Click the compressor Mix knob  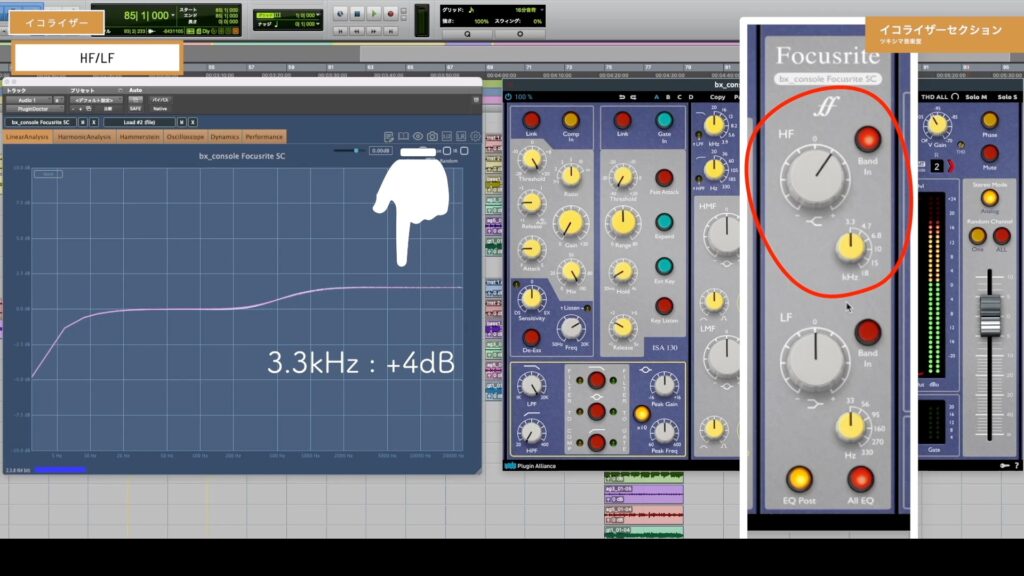click(572, 272)
